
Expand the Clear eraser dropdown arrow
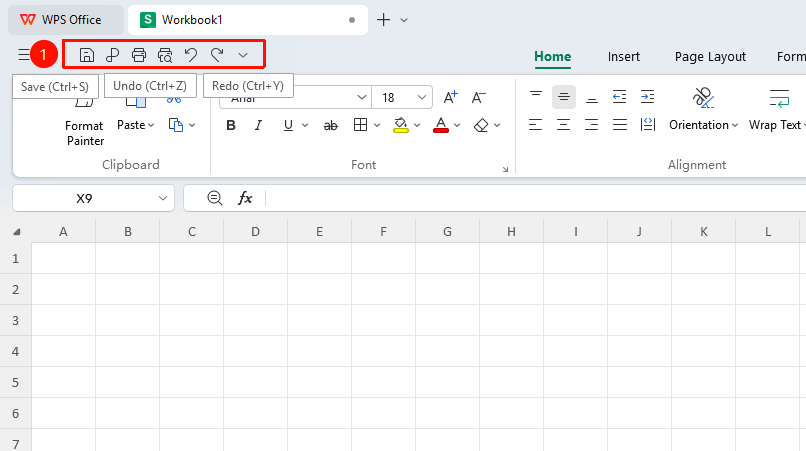coord(497,125)
